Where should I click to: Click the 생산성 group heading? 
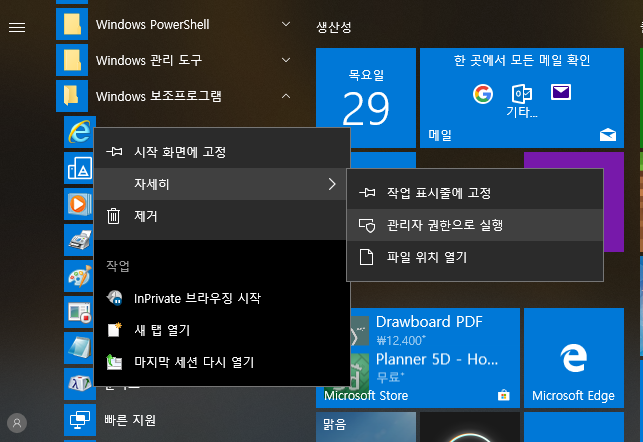click(x=333, y=27)
